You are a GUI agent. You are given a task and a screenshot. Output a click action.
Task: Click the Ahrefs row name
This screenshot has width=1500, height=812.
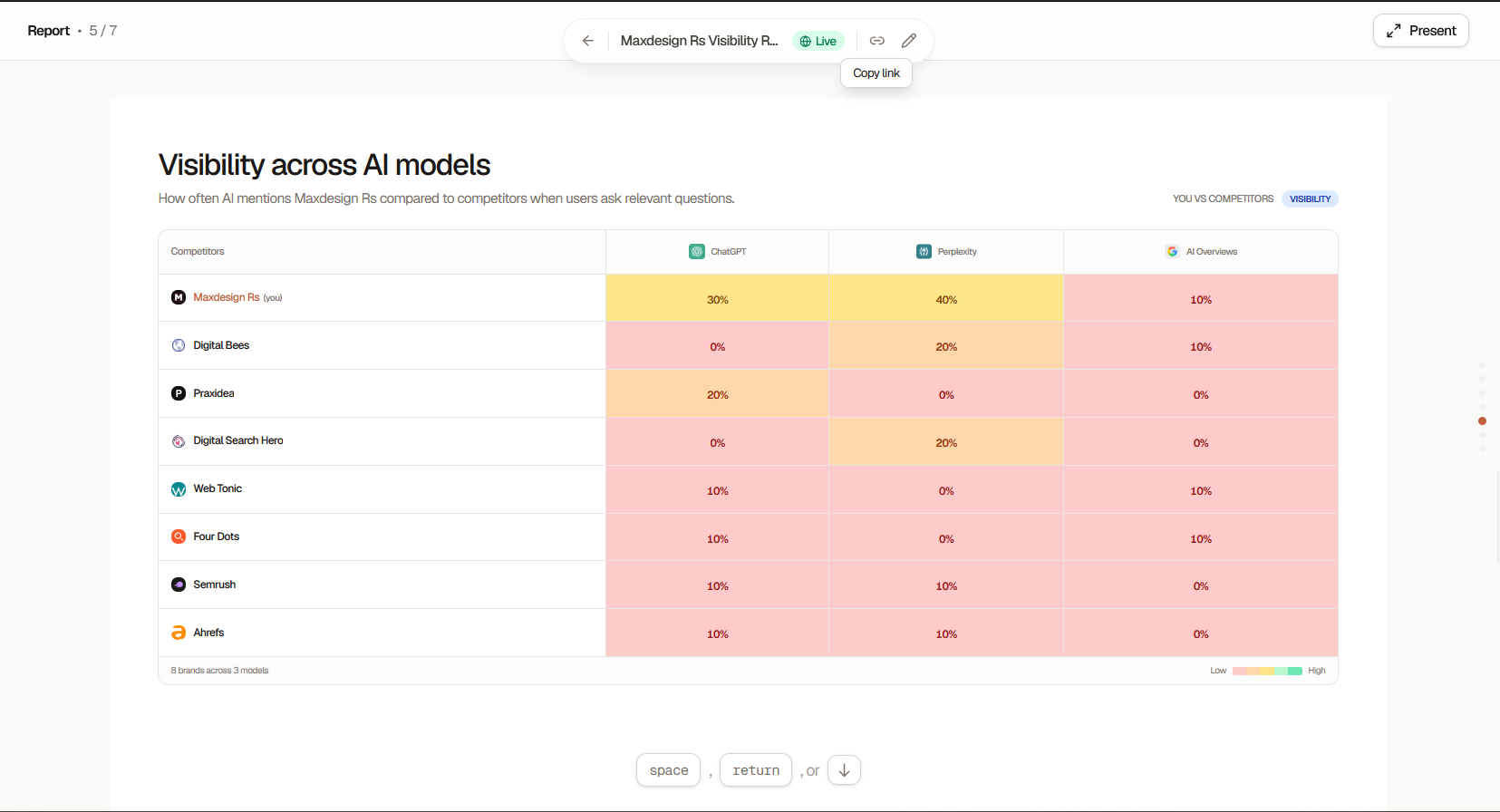tap(208, 633)
